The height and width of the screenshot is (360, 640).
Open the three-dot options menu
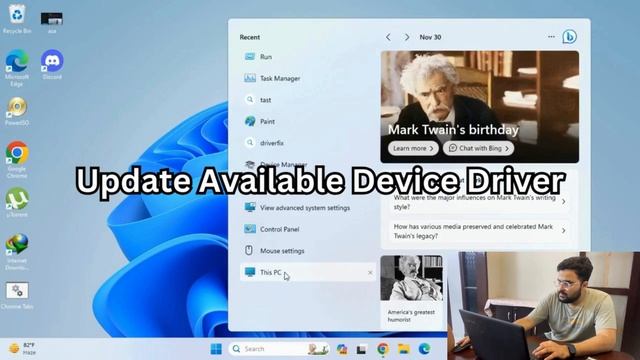(x=551, y=37)
